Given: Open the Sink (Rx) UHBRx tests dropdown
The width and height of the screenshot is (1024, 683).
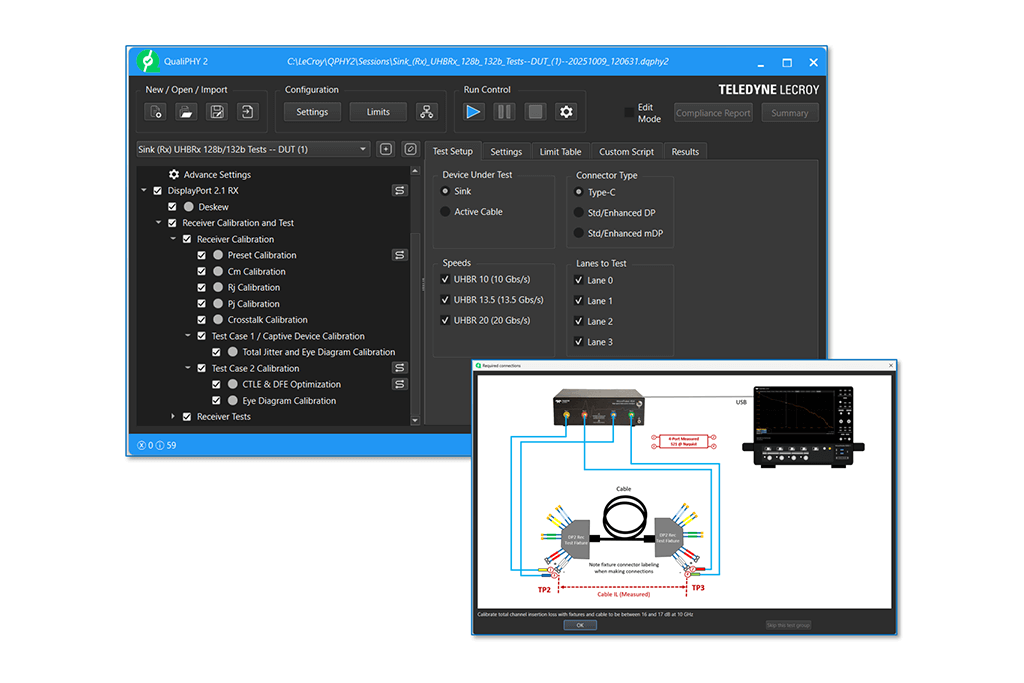Looking at the screenshot, I should [x=253, y=150].
